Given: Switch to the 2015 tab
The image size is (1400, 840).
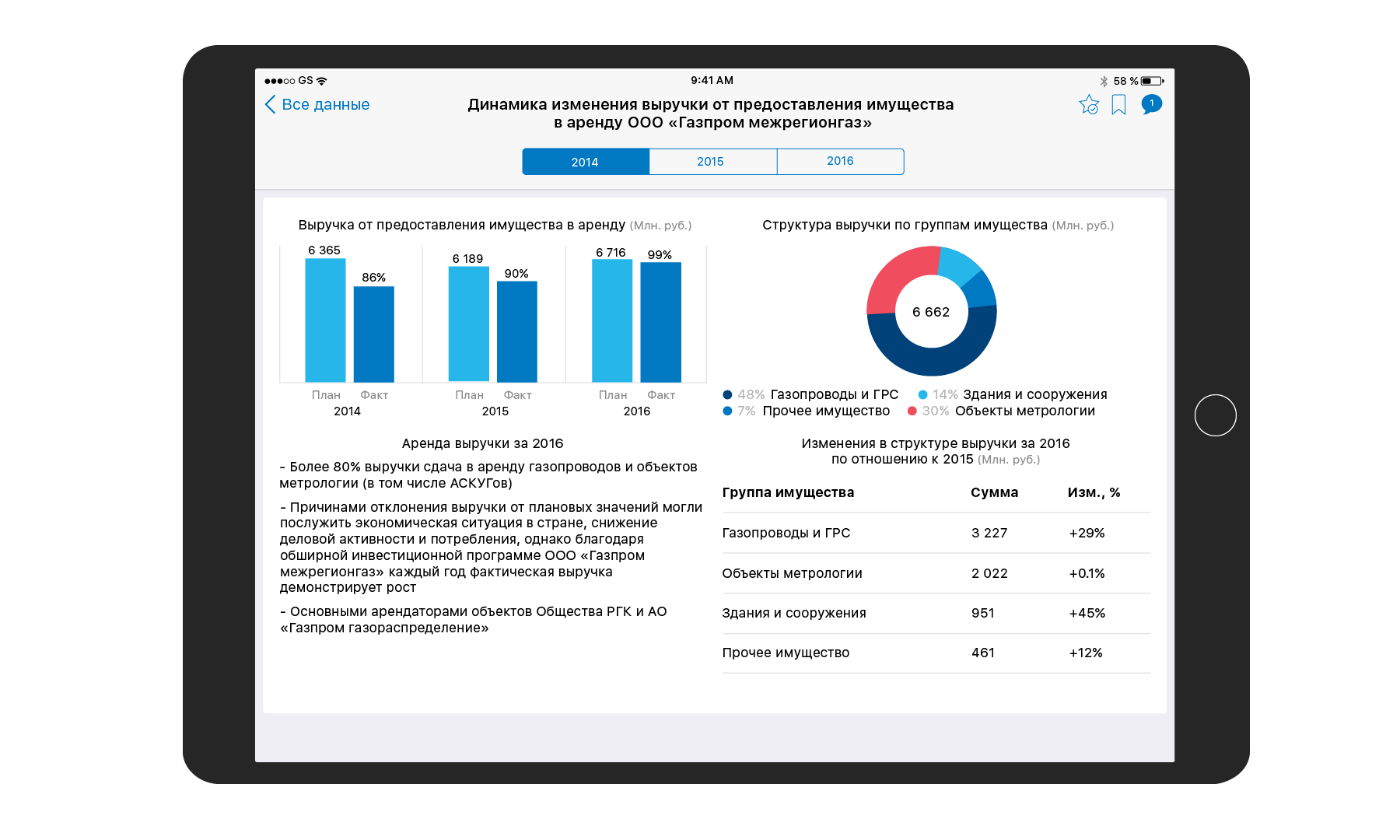Looking at the screenshot, I should click(x=711, y=162).
